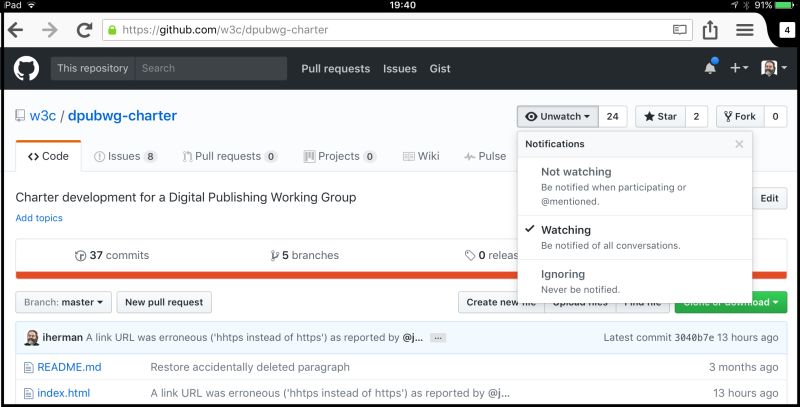800x407 pixels.
Task: Open the 0 releases link
Action: pyautogui.click(x=491, y=255)
